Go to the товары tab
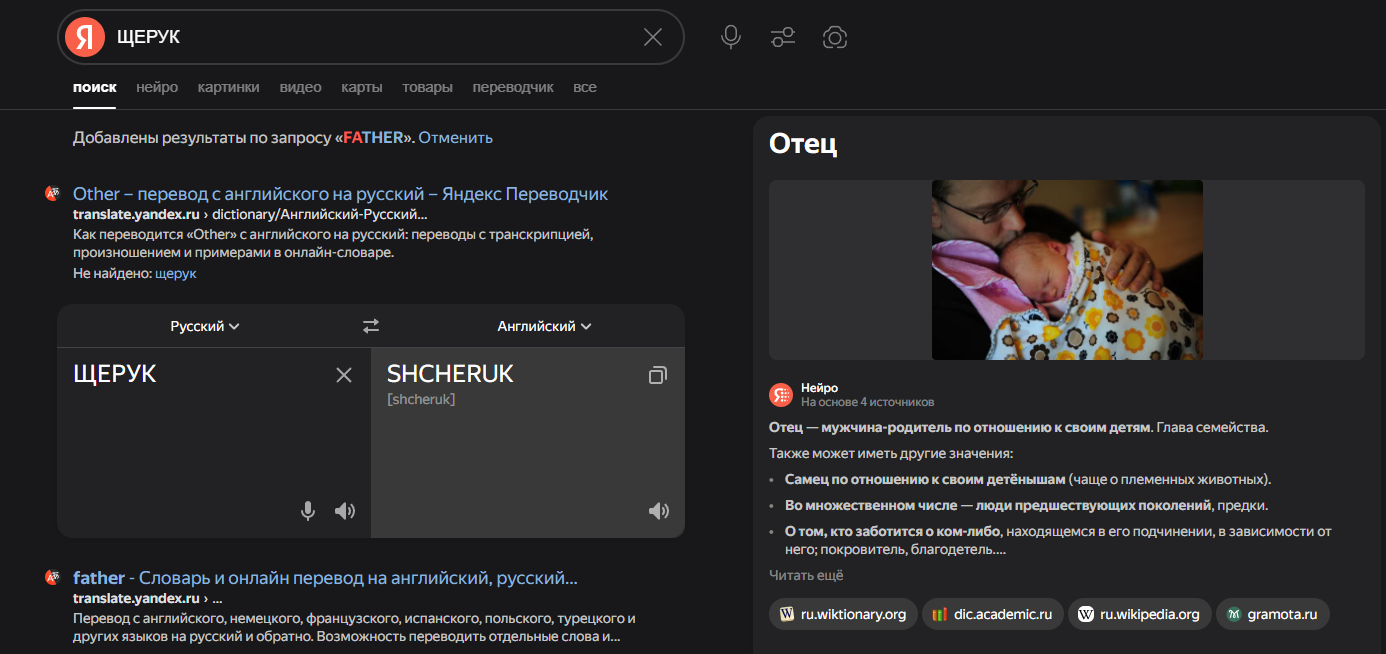 click(x=427, y=87)
